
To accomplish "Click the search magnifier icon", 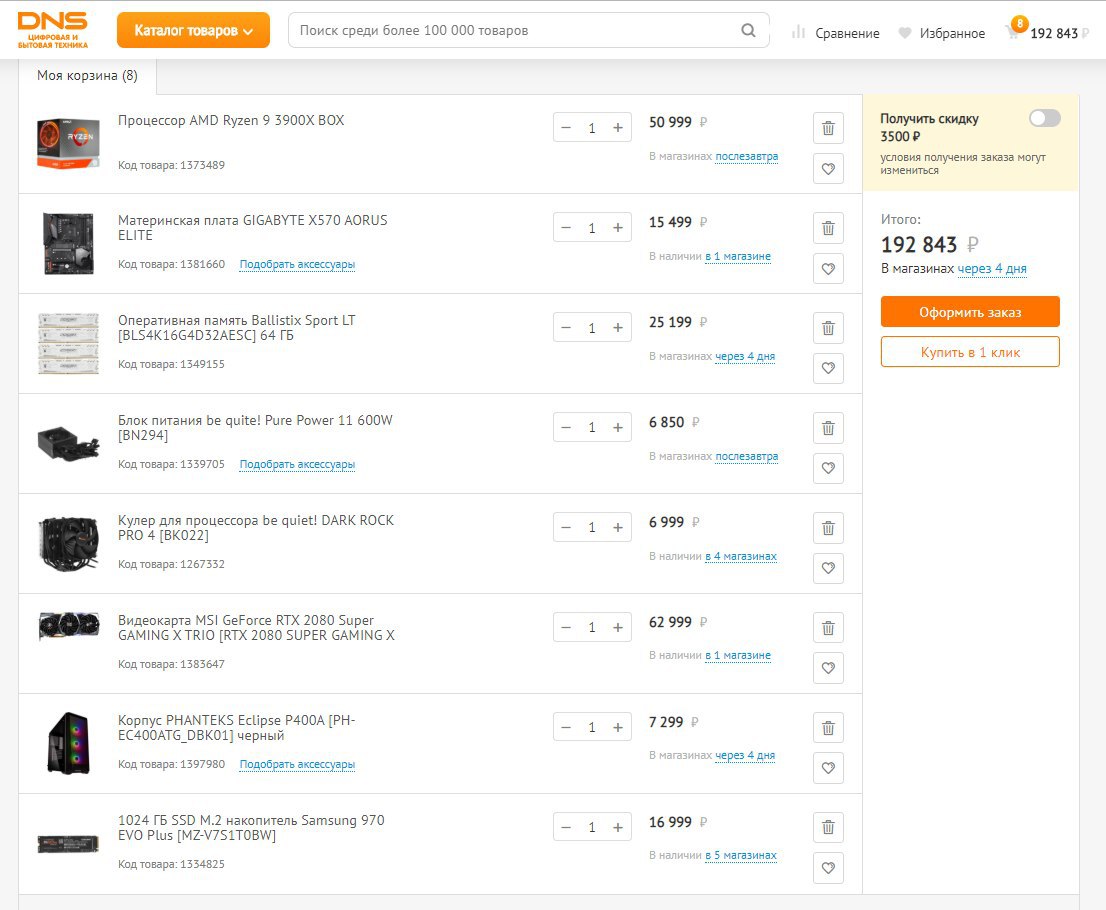I will [x=748, y=30].
